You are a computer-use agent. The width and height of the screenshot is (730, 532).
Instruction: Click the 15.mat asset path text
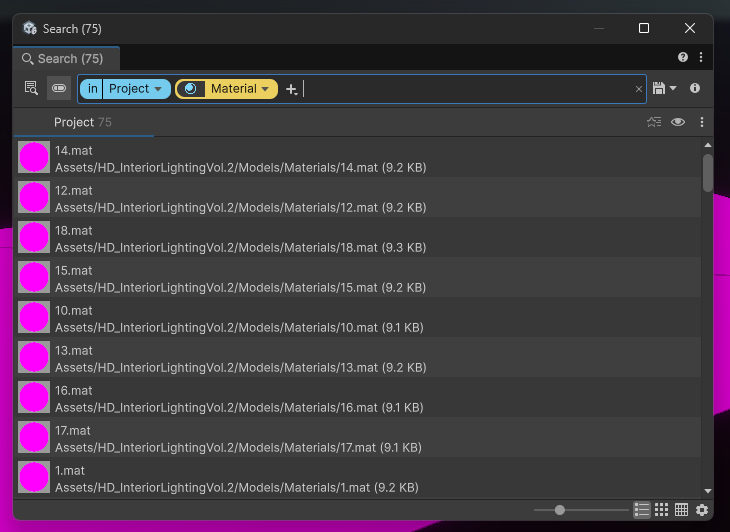[x=240, y=288]
